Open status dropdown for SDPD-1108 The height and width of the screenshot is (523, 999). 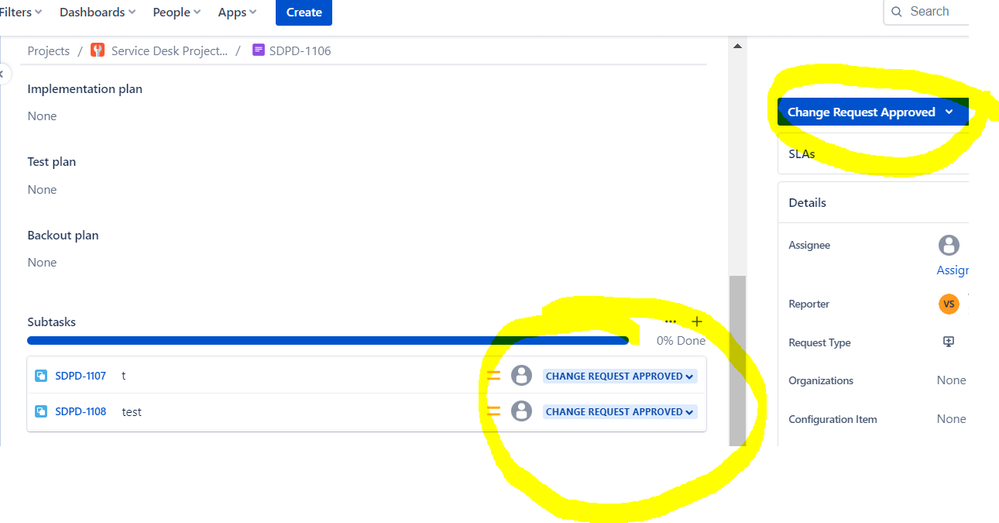point(619,412)
